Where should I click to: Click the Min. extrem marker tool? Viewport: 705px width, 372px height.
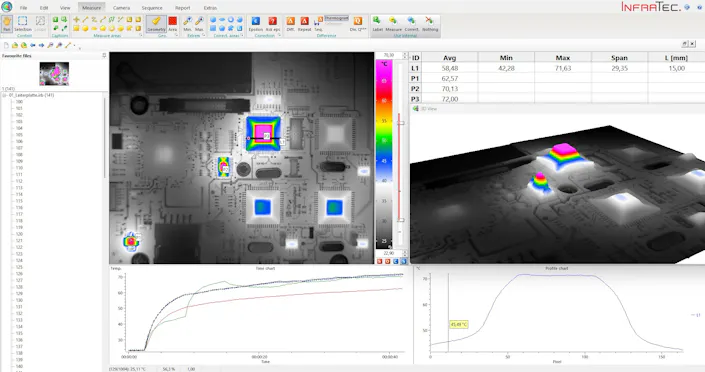coord(187,24)
